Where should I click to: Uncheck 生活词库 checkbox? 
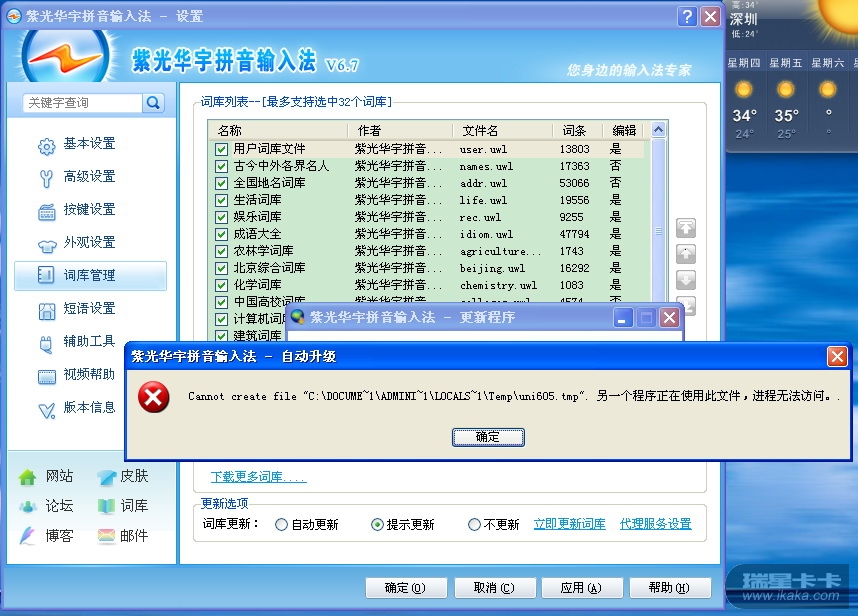tap(221, 200)
